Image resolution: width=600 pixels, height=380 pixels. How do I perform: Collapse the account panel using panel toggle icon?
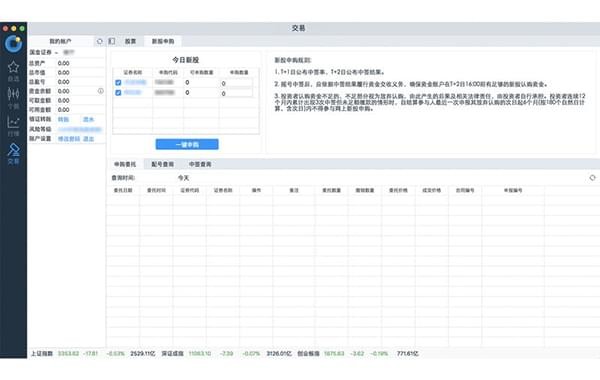[x=112, y=41]
